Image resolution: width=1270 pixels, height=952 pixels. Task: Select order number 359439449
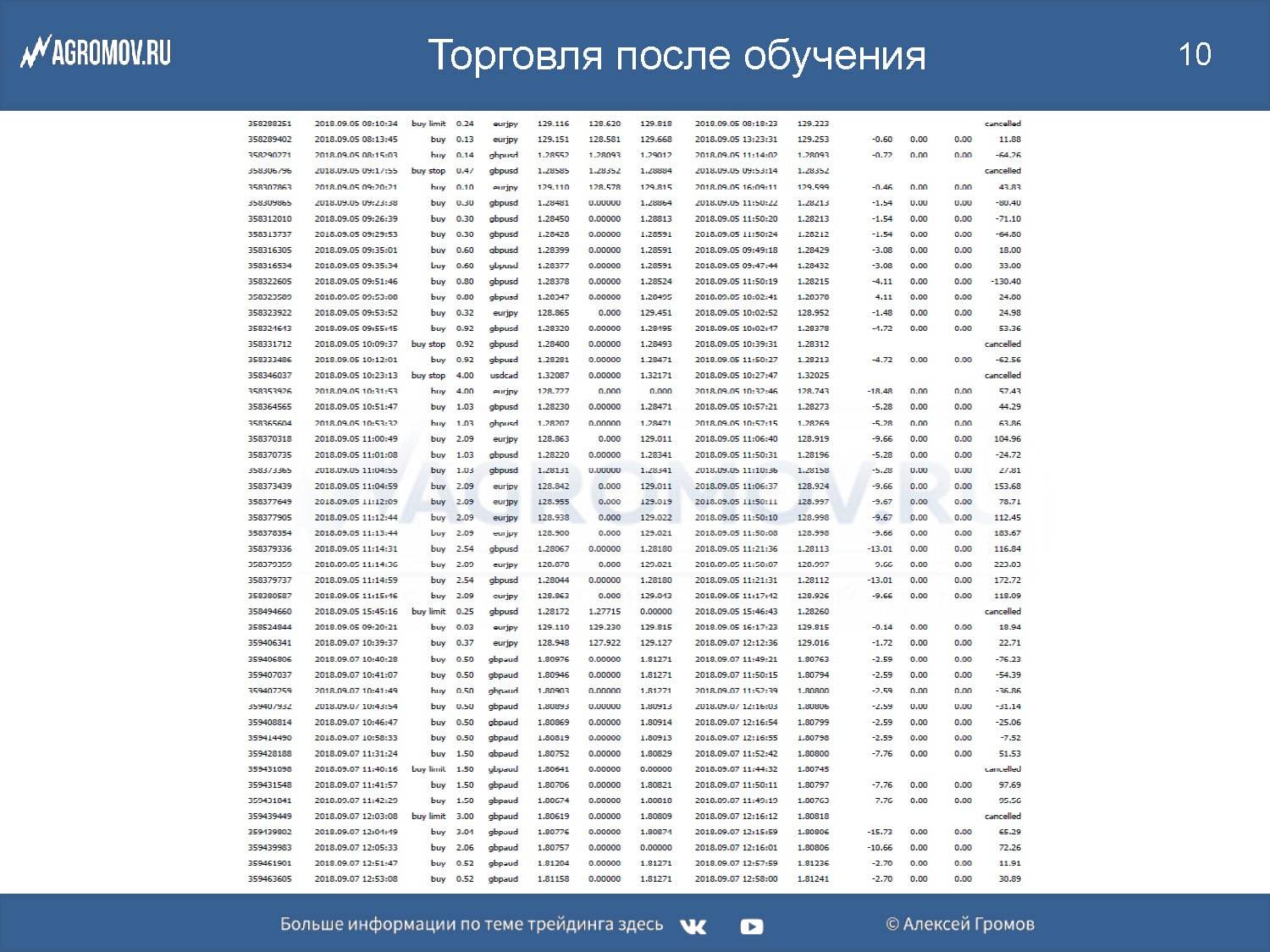click(269, 817)
